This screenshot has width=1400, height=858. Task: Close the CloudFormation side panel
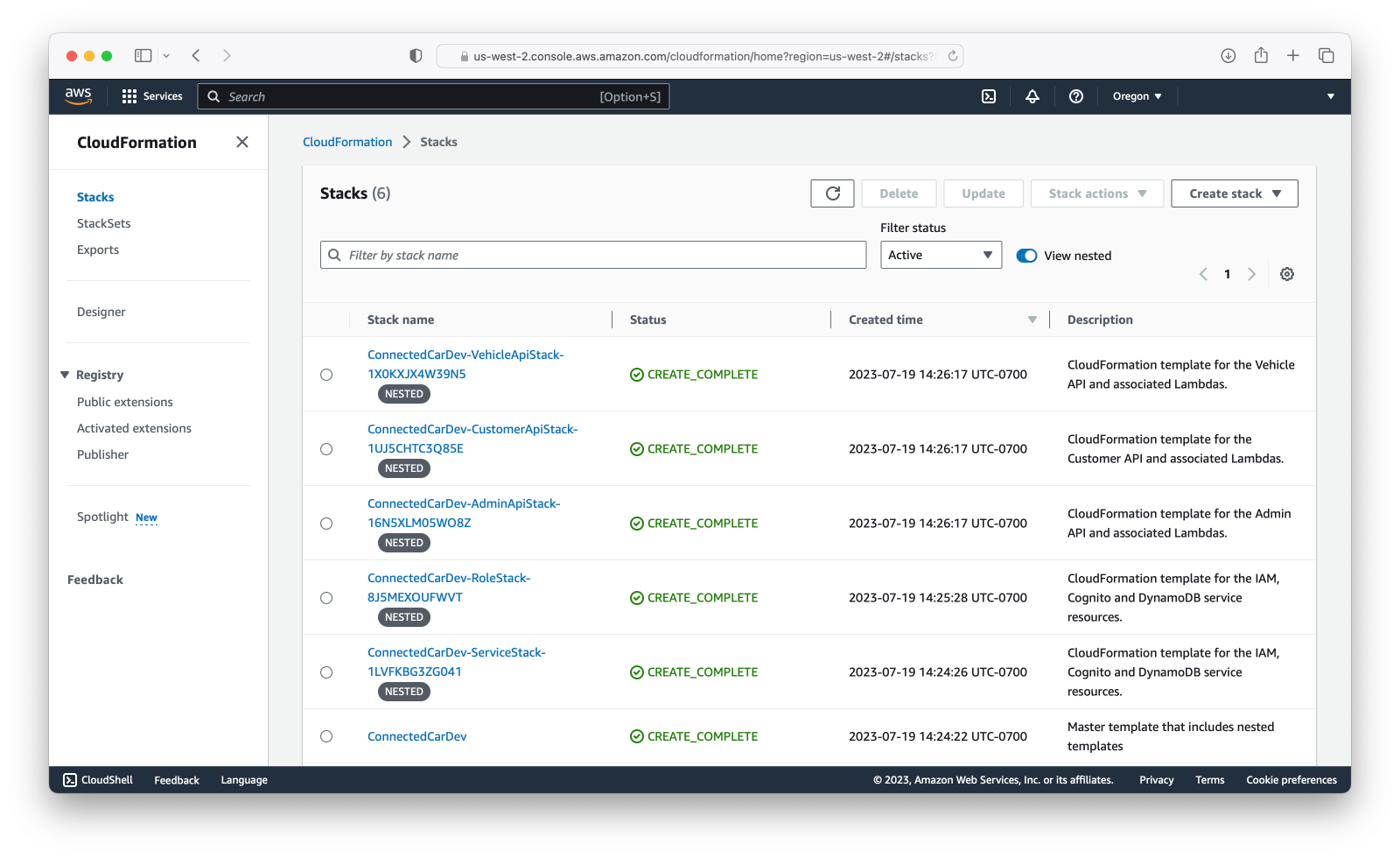pos(242,142)
